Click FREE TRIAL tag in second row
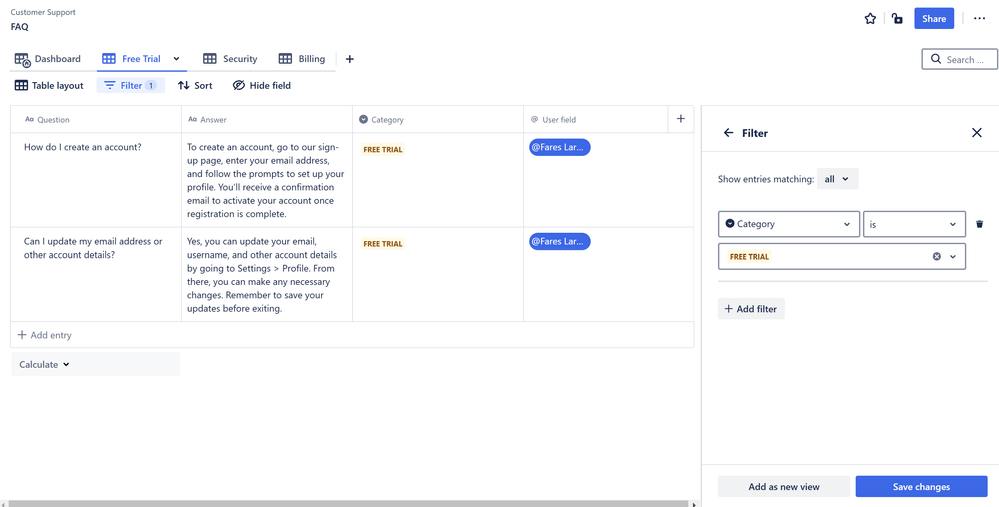 (x=383, y=244)
